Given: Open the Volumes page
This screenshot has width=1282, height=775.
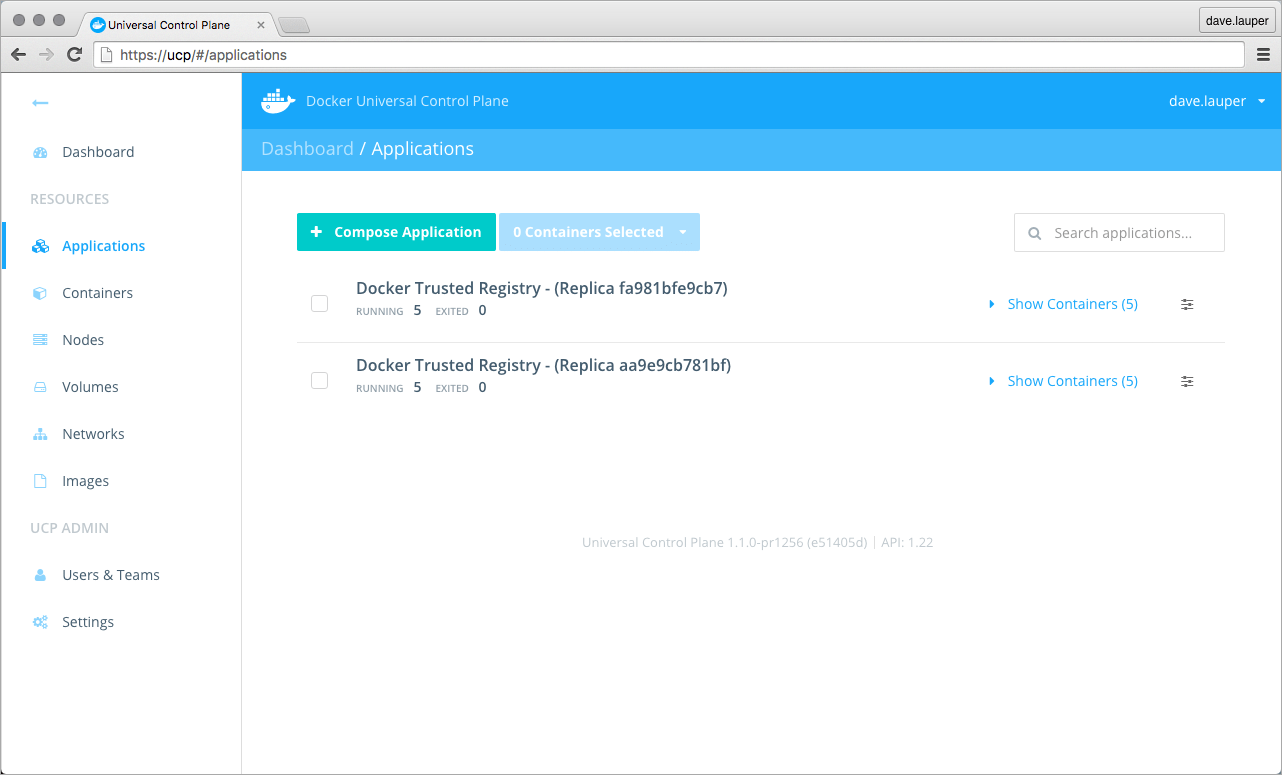Looking at the screenshot, I should pos(90,386).
